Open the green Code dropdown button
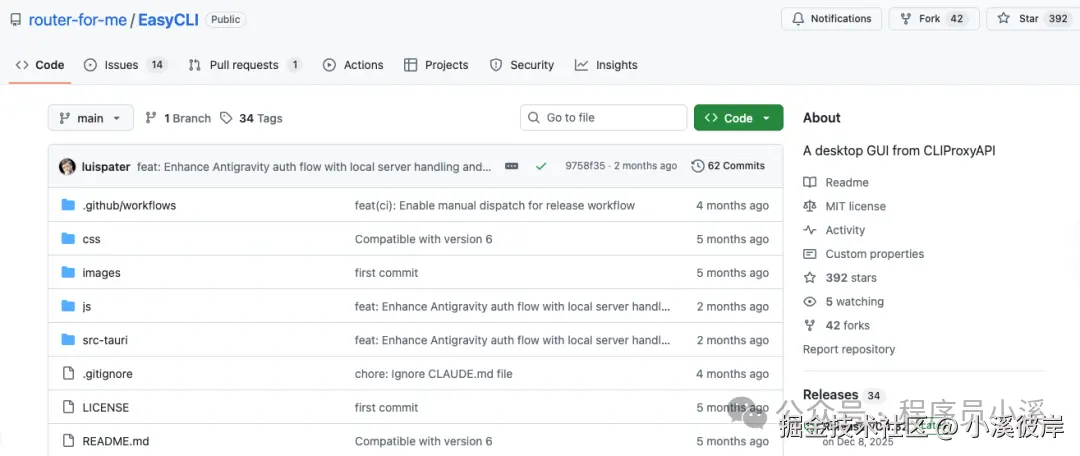The width and height of the screenshot is (1080, 456). 738,118
